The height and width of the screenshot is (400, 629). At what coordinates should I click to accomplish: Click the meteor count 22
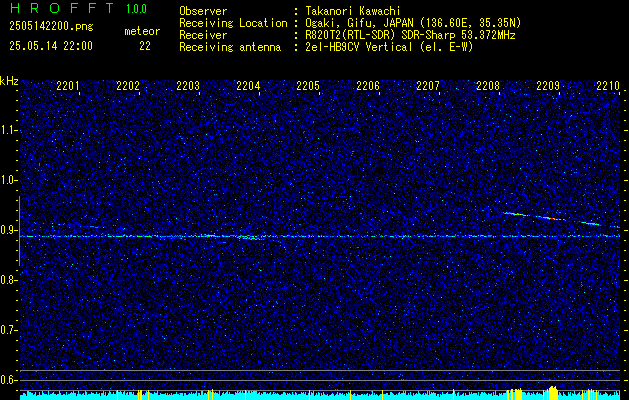(145, 46)
